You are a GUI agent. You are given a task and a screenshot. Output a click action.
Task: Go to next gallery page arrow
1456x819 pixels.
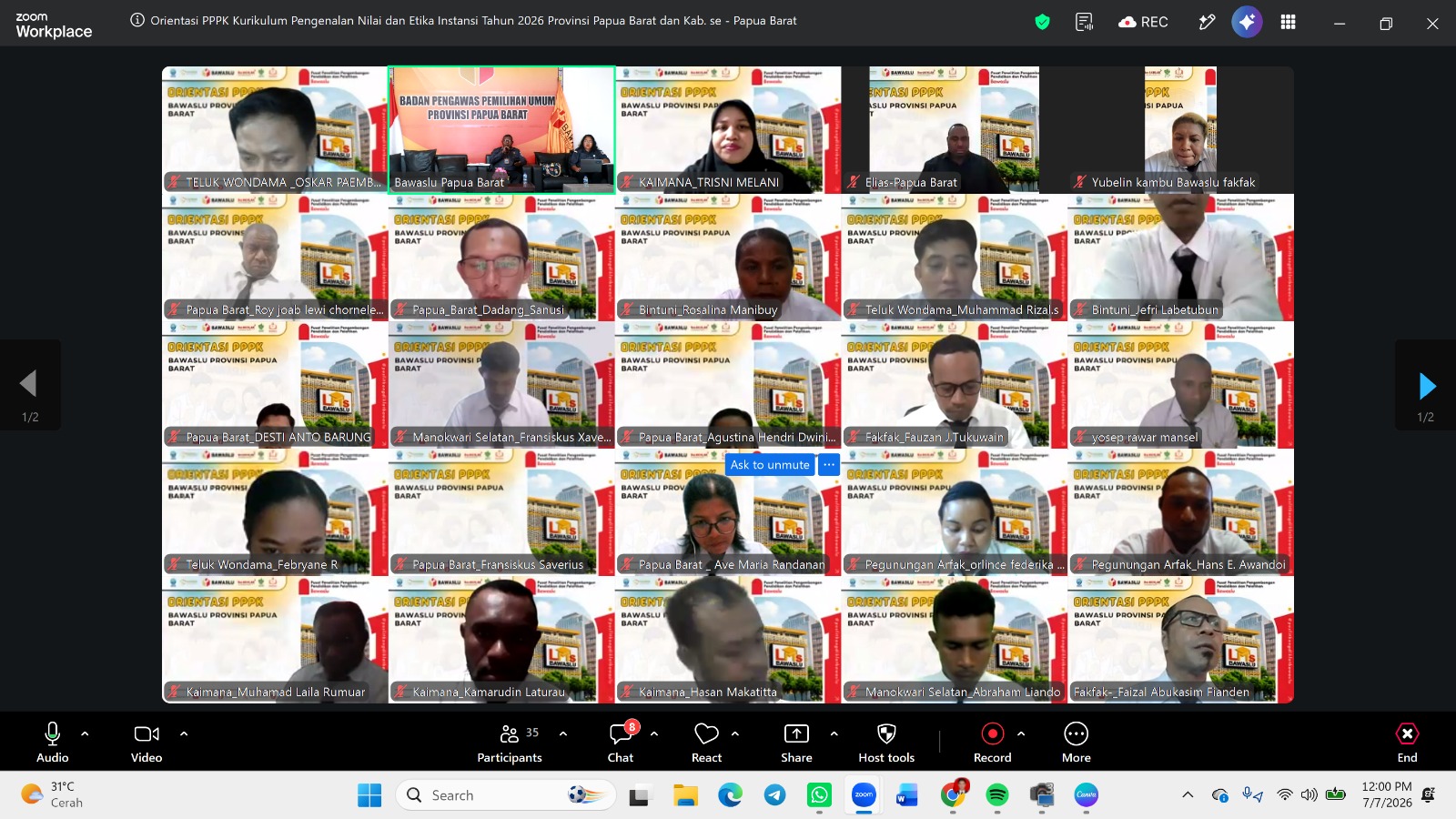click(x=1426, y=386)
